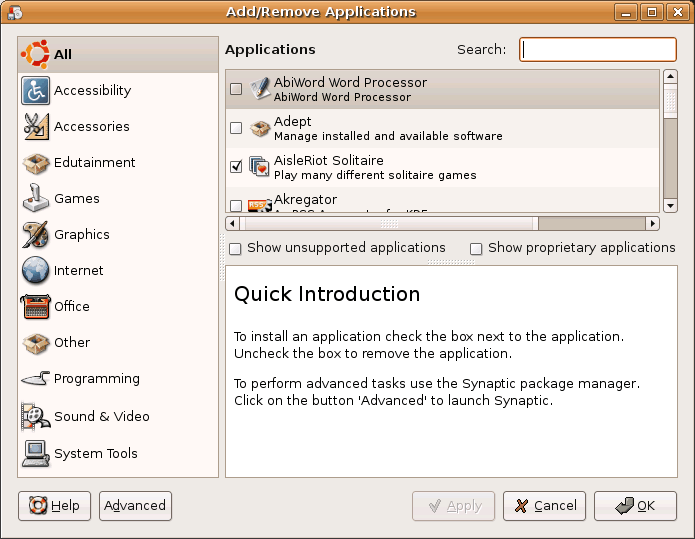Open Synaptic with the Advanced button
This screenshot has height=539, width=695.
135,506
